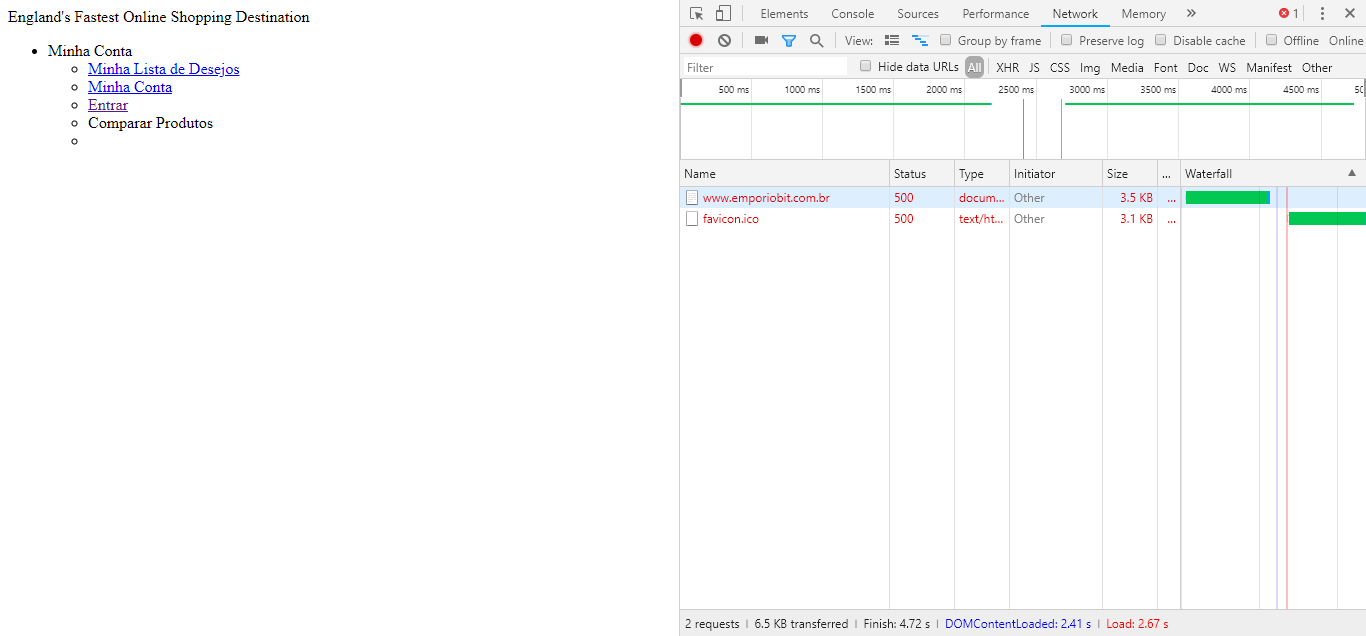Image resolution: width=1366 pixels, height=636 pixels.
Task: Click the green waterfall bar for favicon.ico
Action: click(1327, 218)
